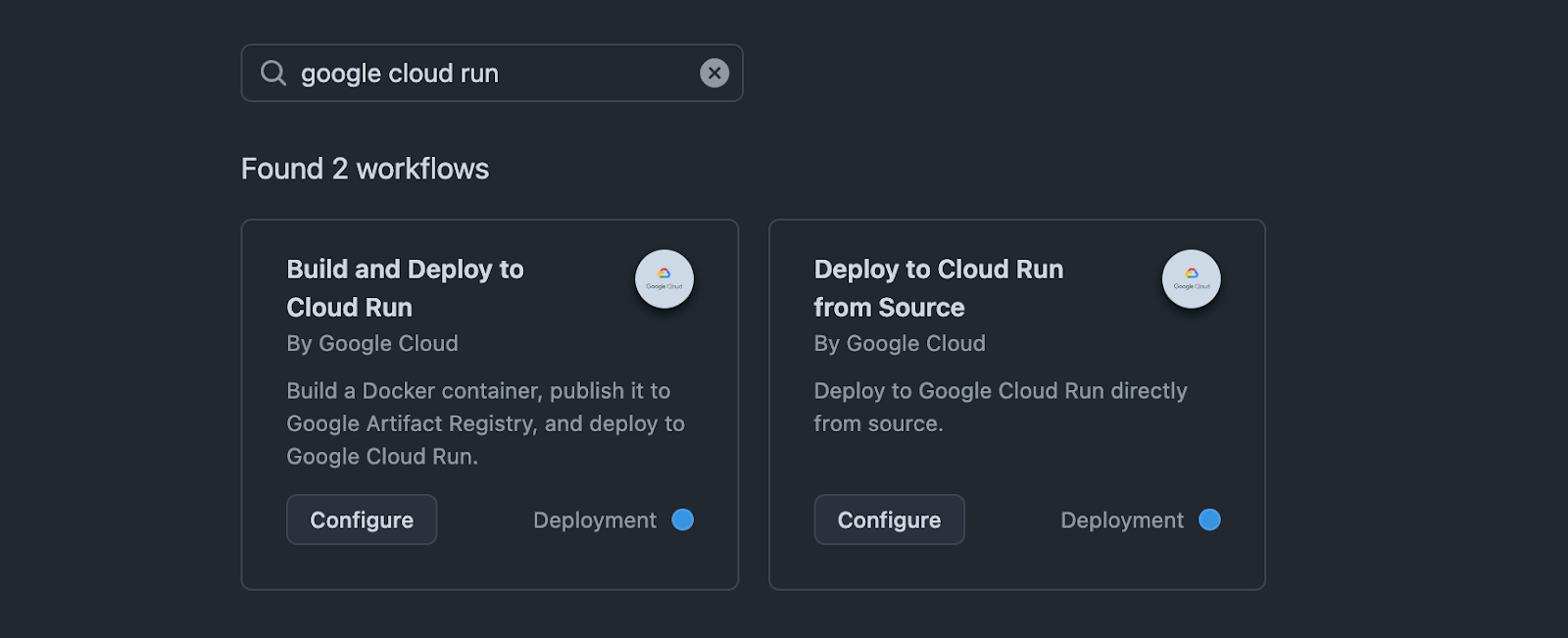Click the 'google cloud run' search field
Viewport: 1568px width, 638px height.
(492, 73)
